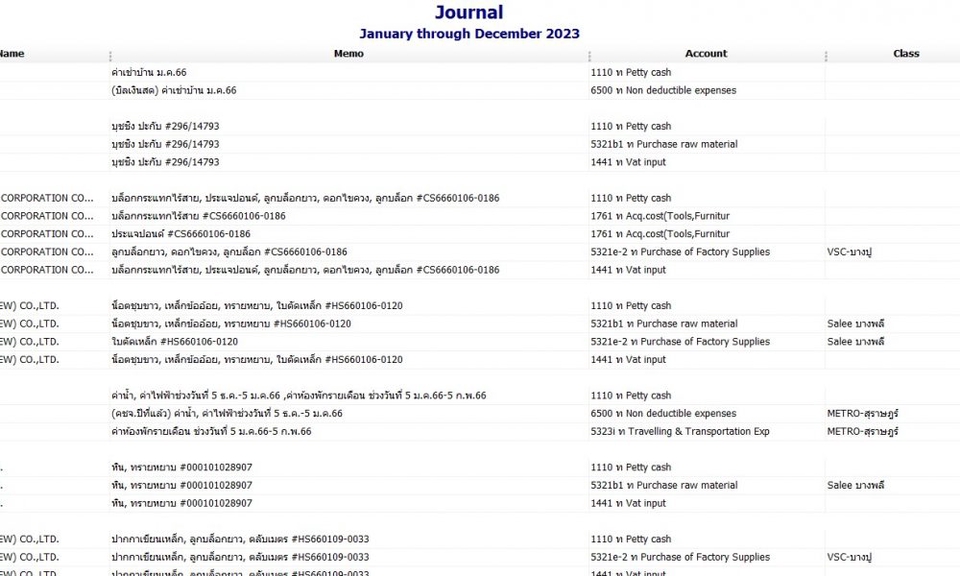The height and width of the screenshot is (576, 960).
Task: Select 5321e-2 Purchase of Factory Supplies for #CS6660106-0186
Action: 680,252
